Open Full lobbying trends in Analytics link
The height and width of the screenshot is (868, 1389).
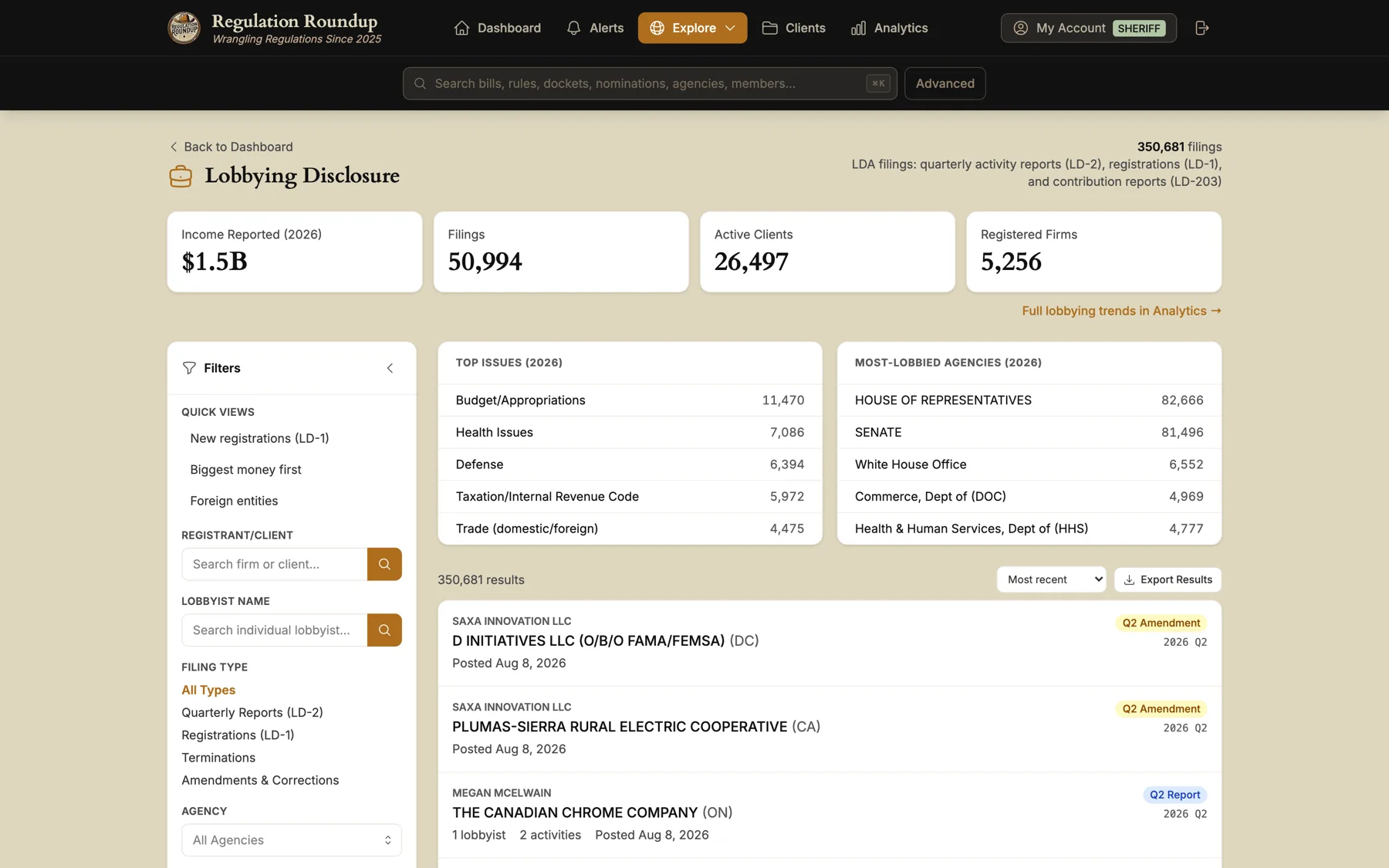tap(1121, 311)
